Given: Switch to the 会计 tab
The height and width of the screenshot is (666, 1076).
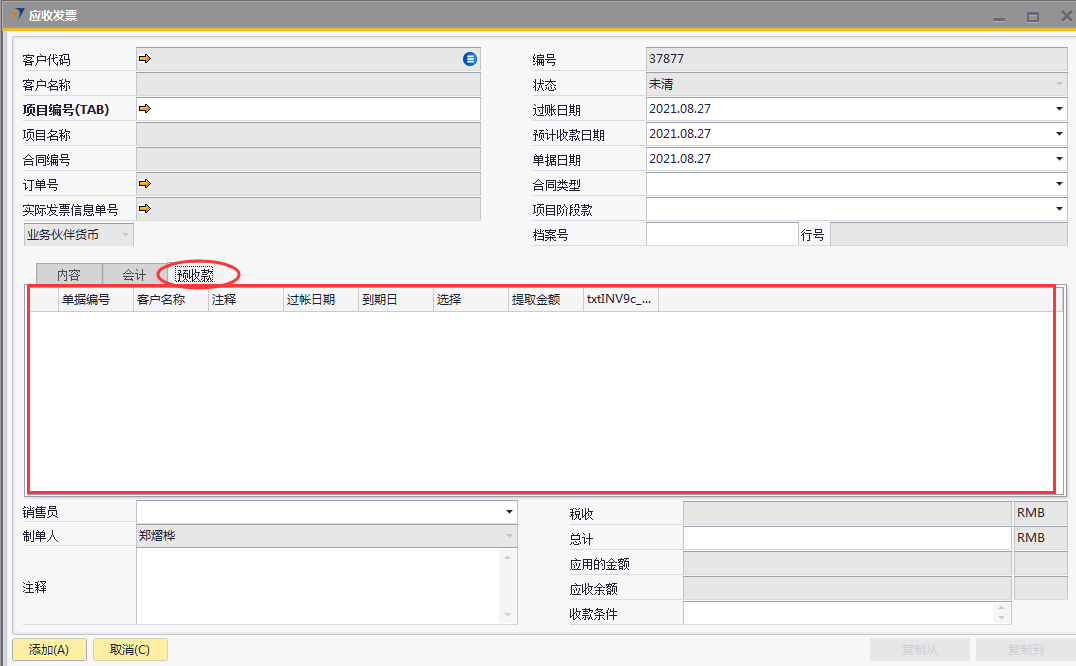Looking at the screenshot, I should 134,275.
